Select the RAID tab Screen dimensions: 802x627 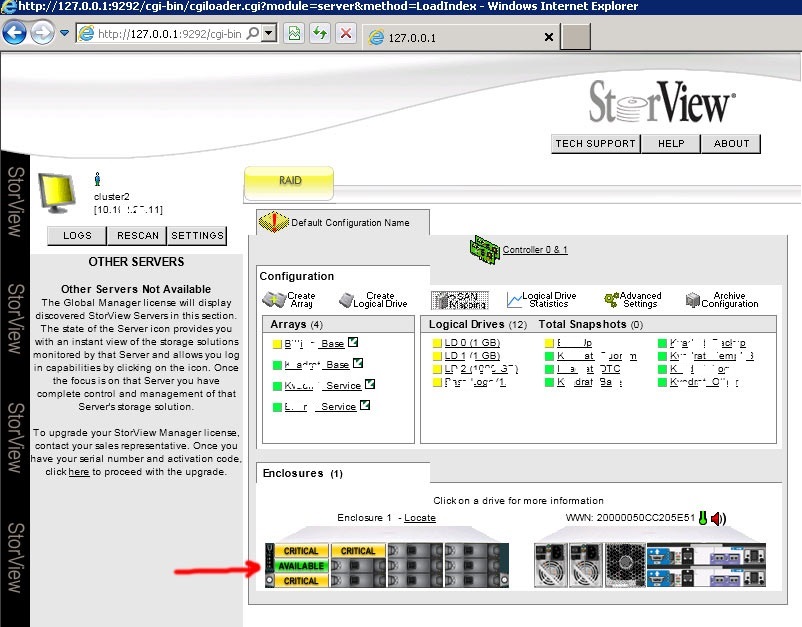click(x=290, y=182)
